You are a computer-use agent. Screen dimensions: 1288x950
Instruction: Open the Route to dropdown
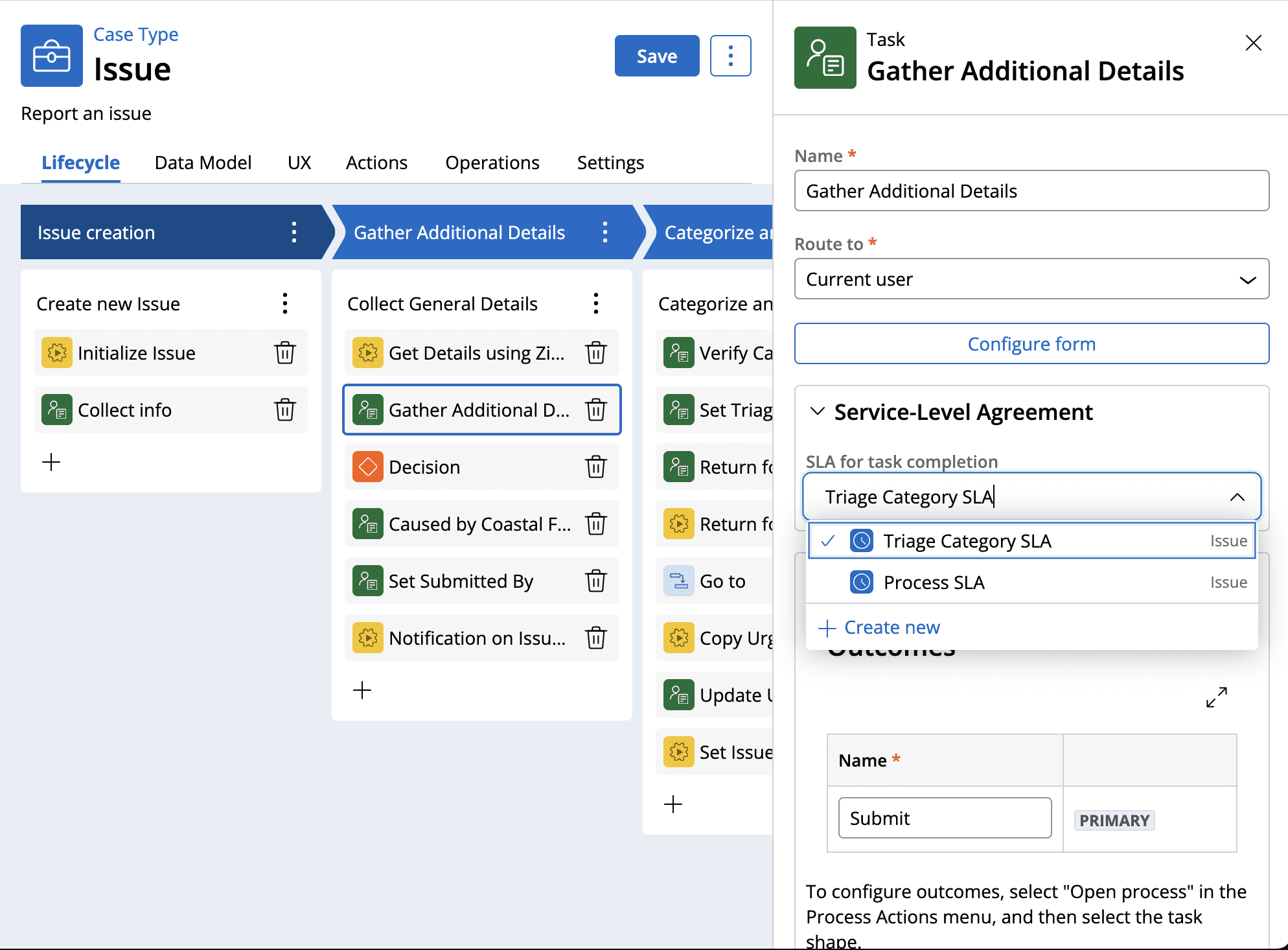click(x=1031, y=279)
